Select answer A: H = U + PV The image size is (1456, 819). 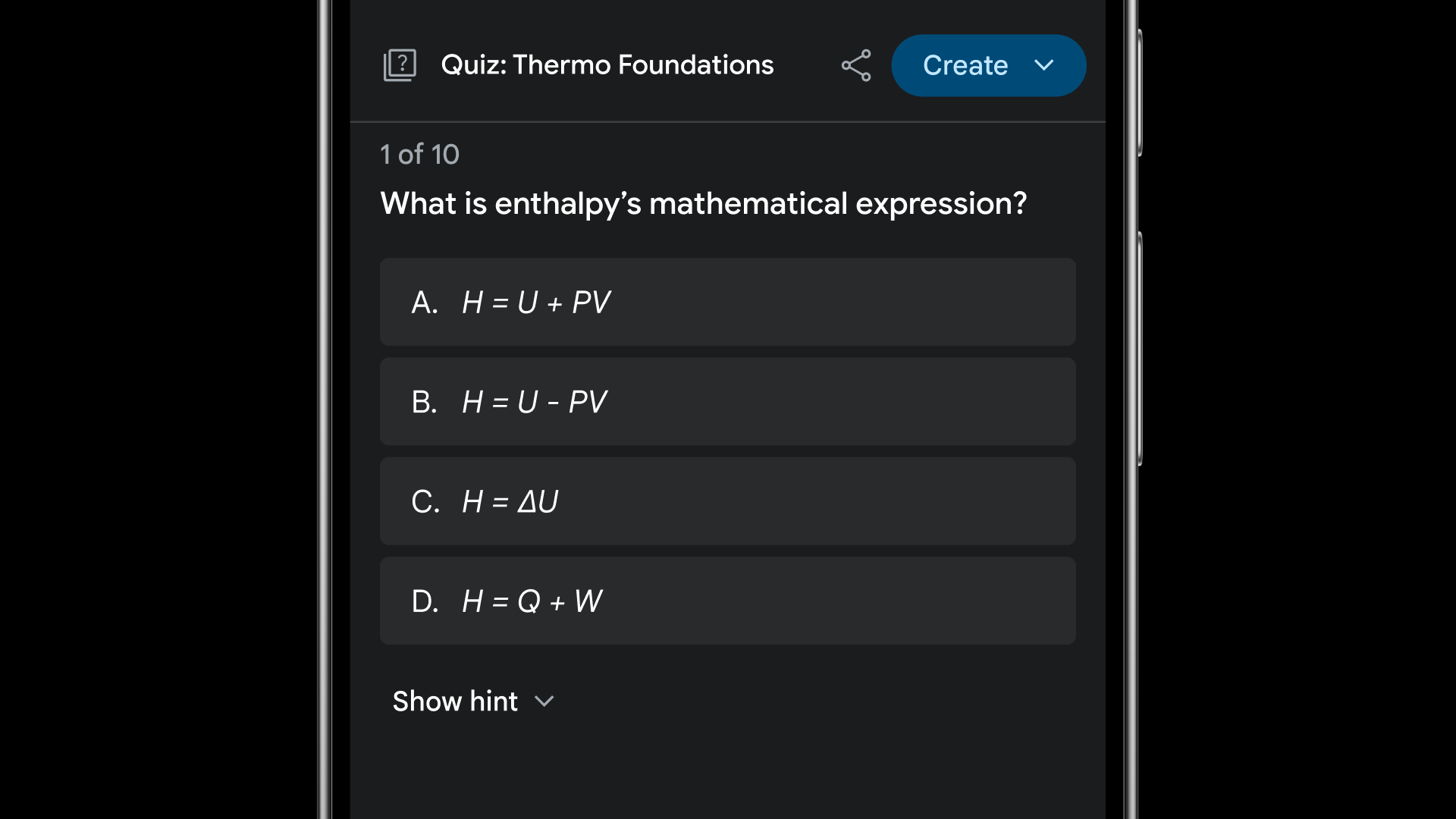727,302
